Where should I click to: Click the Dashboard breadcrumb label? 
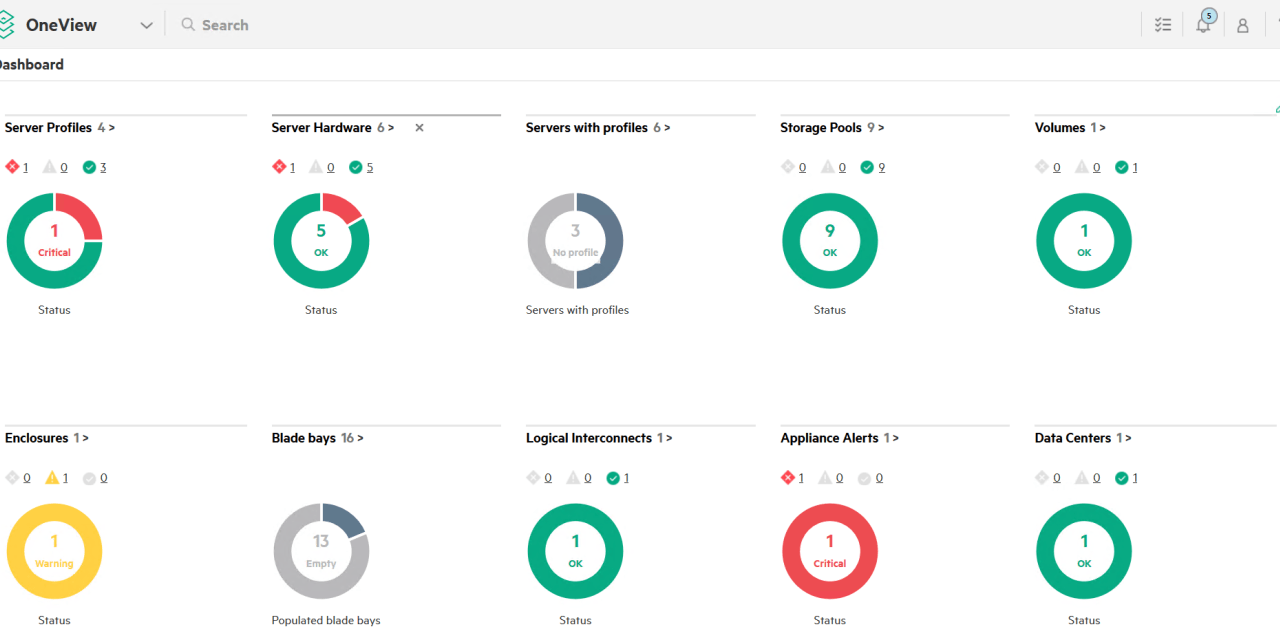click(30, 63)
